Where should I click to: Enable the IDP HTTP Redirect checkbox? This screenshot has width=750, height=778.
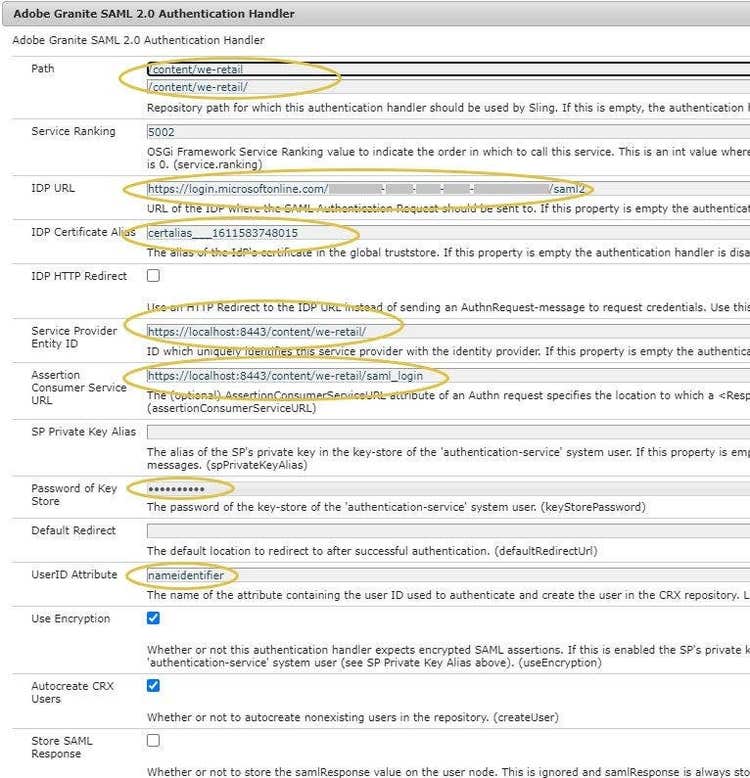[x=153, y=275]
